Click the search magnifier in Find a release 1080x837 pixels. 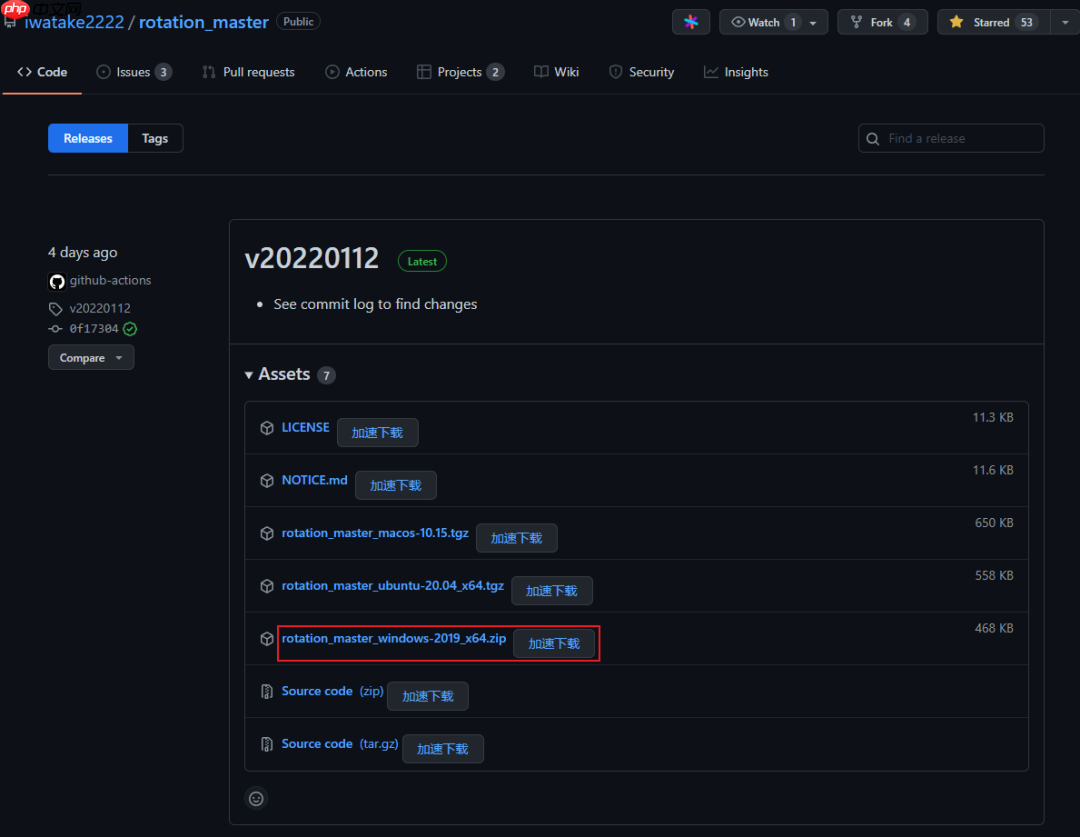coord(874,139)
